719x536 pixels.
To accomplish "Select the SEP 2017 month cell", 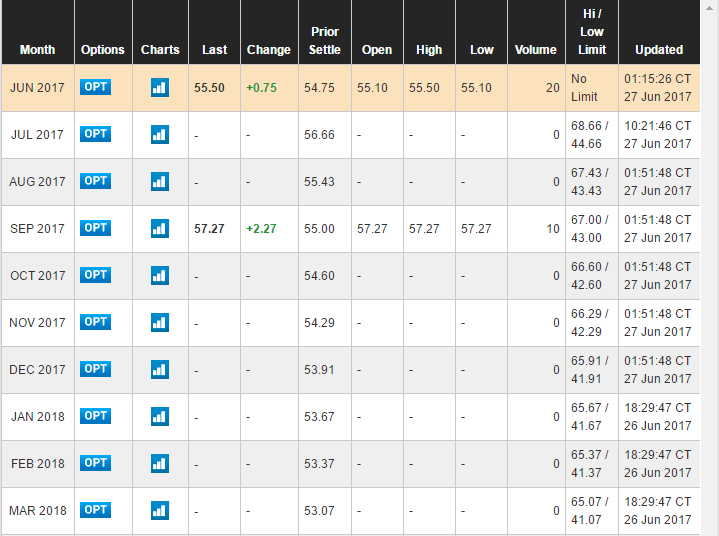I will (38, 229).
